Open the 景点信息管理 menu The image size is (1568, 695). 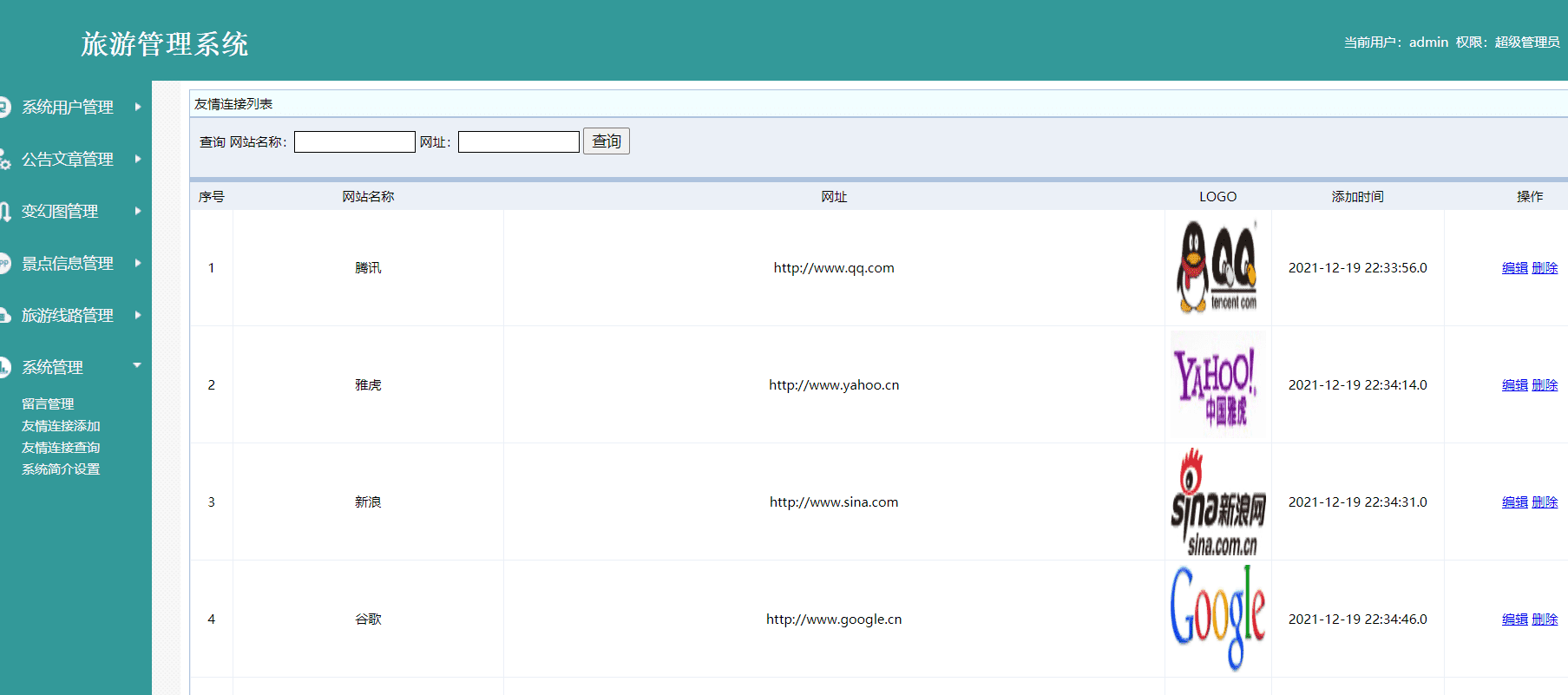[68, 263]
